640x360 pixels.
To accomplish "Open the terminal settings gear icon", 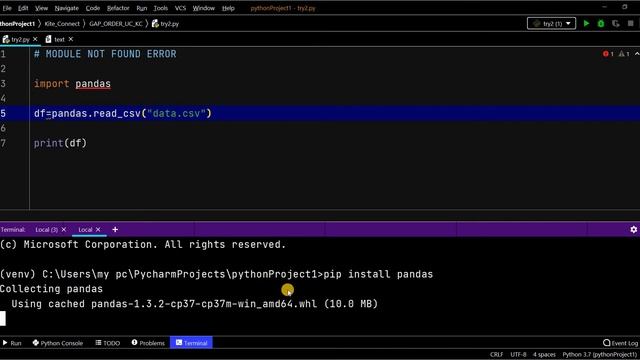I will [633, 230].
